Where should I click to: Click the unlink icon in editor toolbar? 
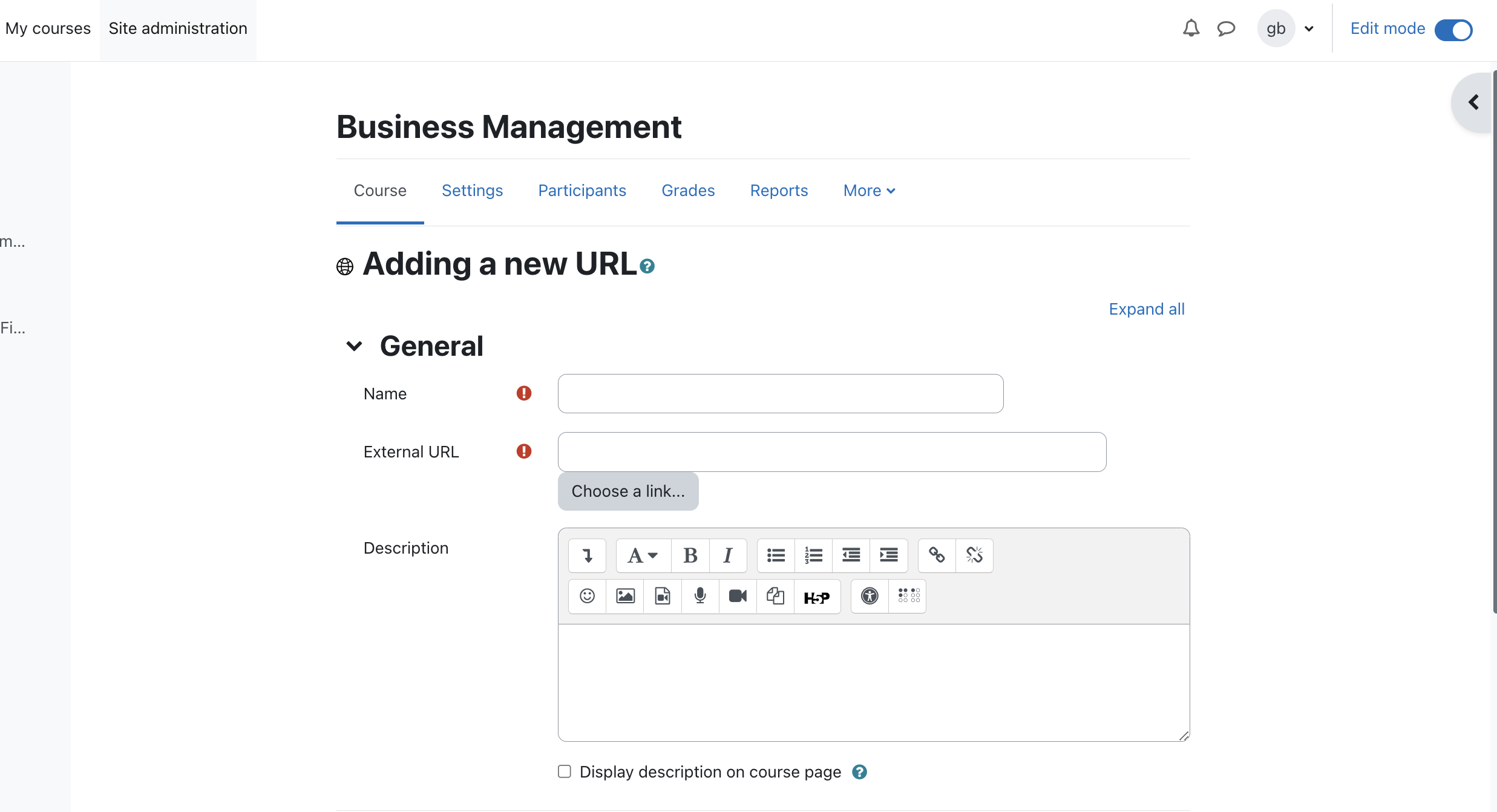tap(974, 555)
